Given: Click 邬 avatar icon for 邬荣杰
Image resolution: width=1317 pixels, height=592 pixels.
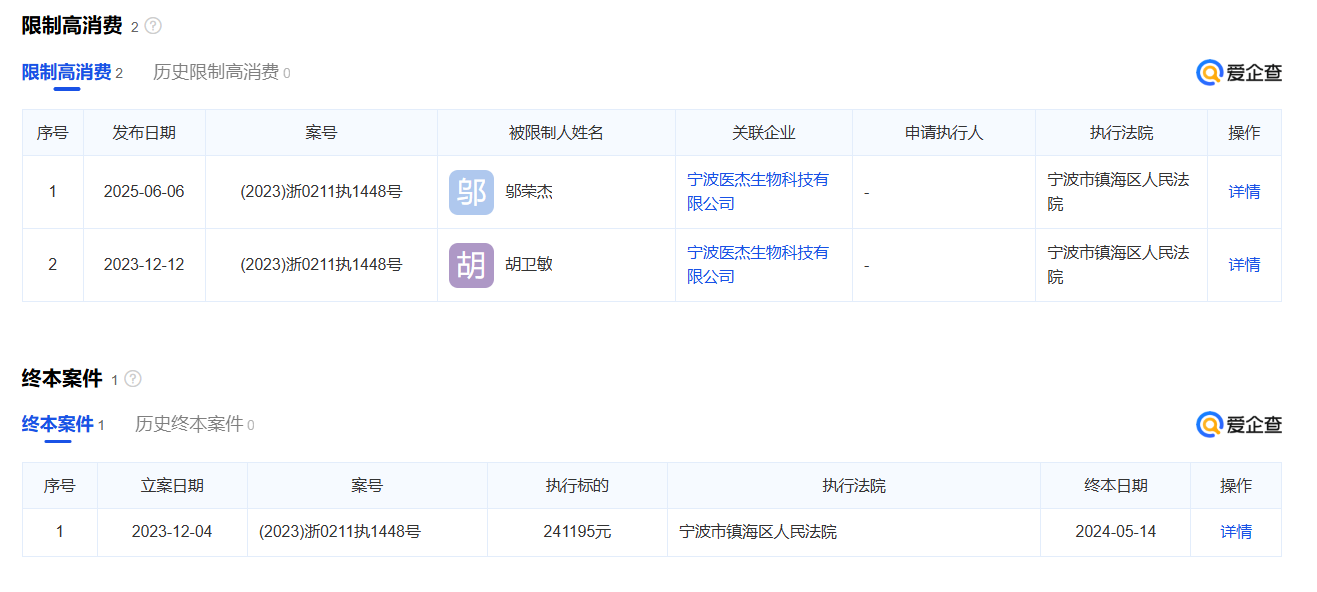Looking at the screenshot, I should [x=471, y=192].
